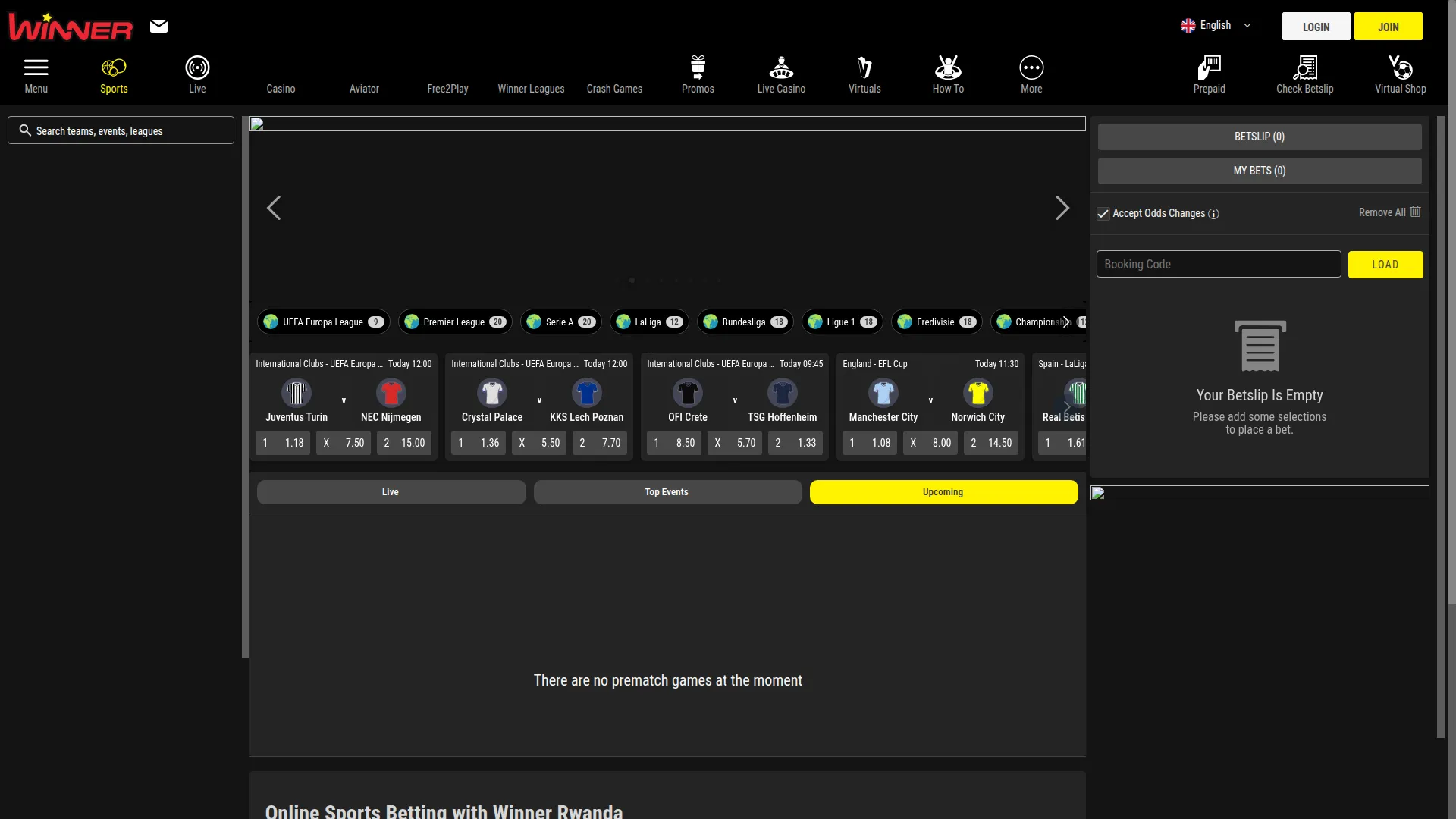
Task: Select the Ligue 1 chip
Action: [843, 322]
